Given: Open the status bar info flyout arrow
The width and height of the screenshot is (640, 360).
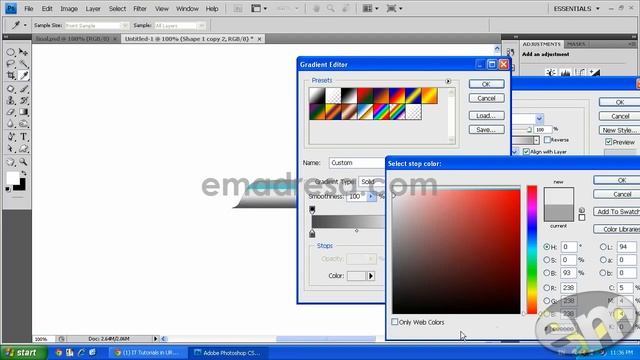Looking at the screenshot, I should point(155,339).
